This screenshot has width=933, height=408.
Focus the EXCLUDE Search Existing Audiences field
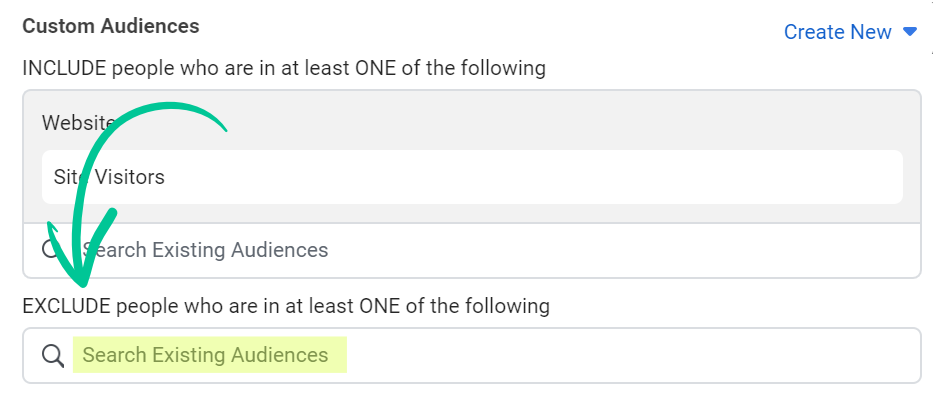pos(472,355)
